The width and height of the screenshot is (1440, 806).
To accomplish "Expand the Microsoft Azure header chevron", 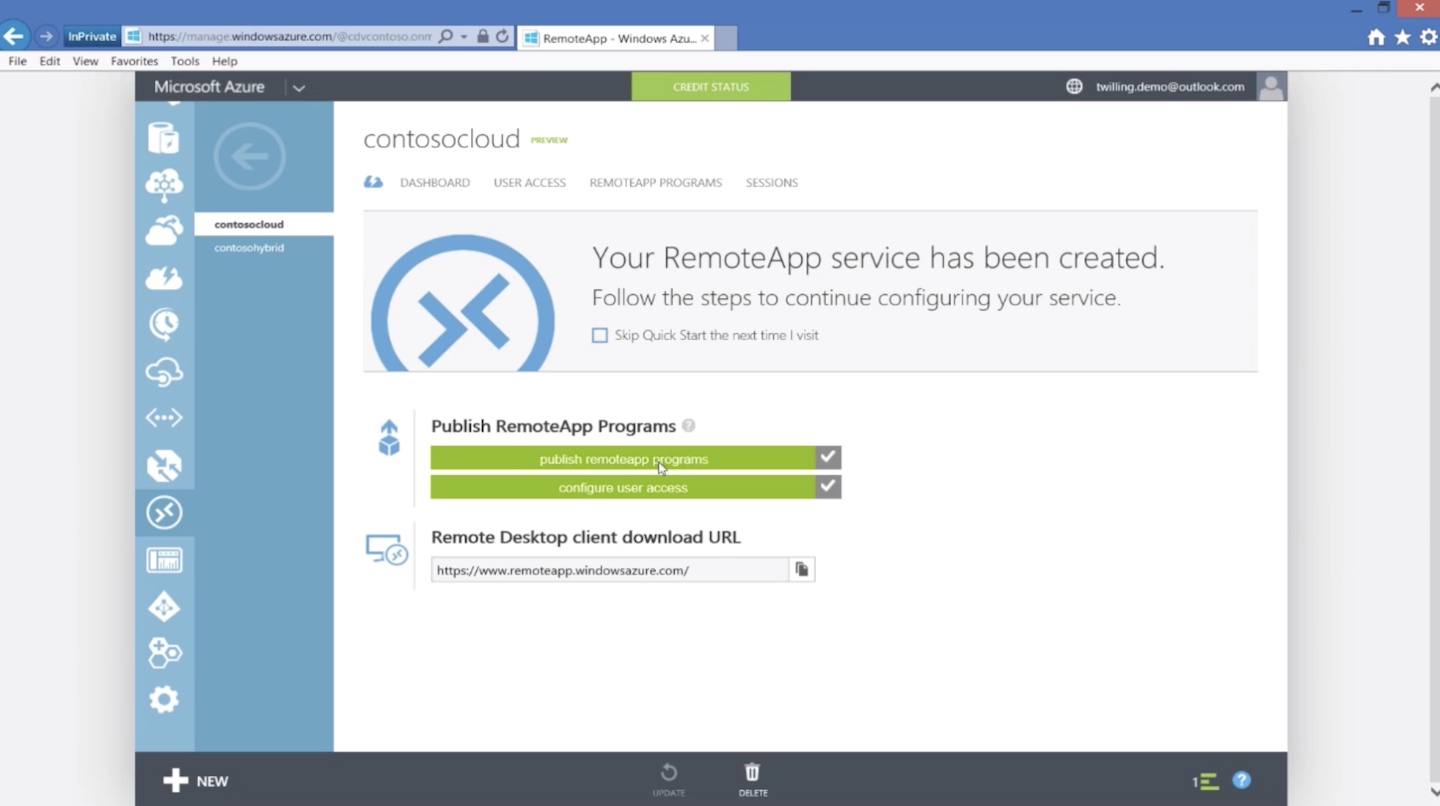I will coord(298,87).
